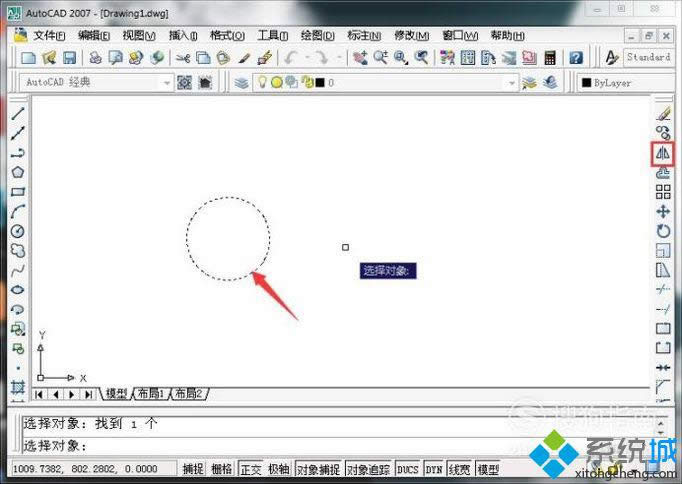Select the Revision Cloud tool

click(x=18, y=250)
